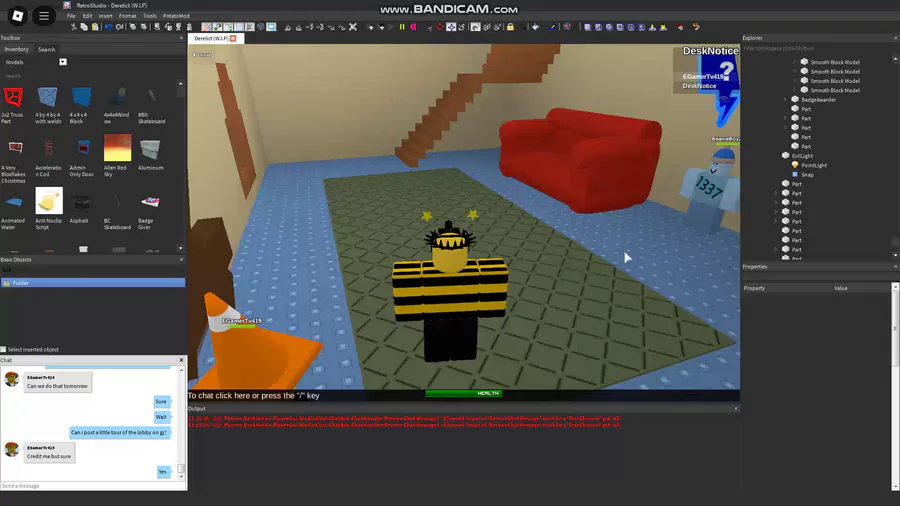The width and height of the screenshot is (900, 506).
Task: Click the X-shaped scale tool icon
Action: coord(353,27)
